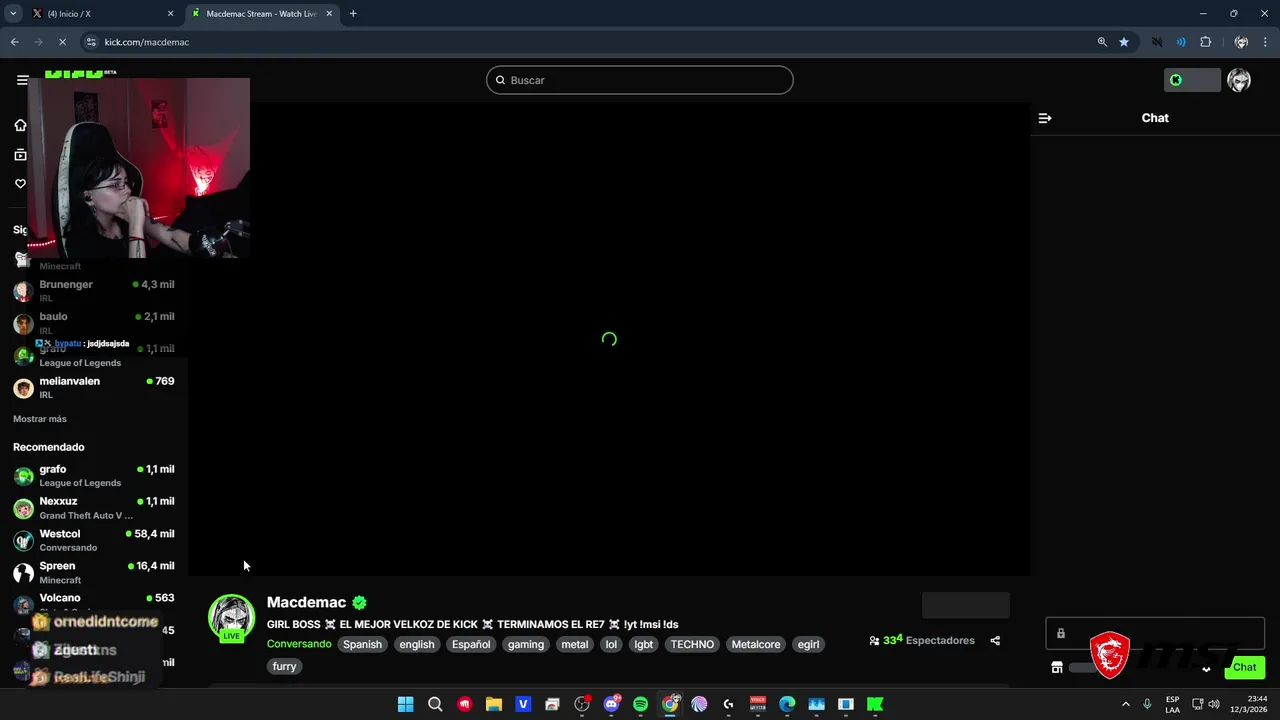The image size is (1280, 720).
Task: Open melianvalen's channel in sidebar
Action: (x=94, y=387)
